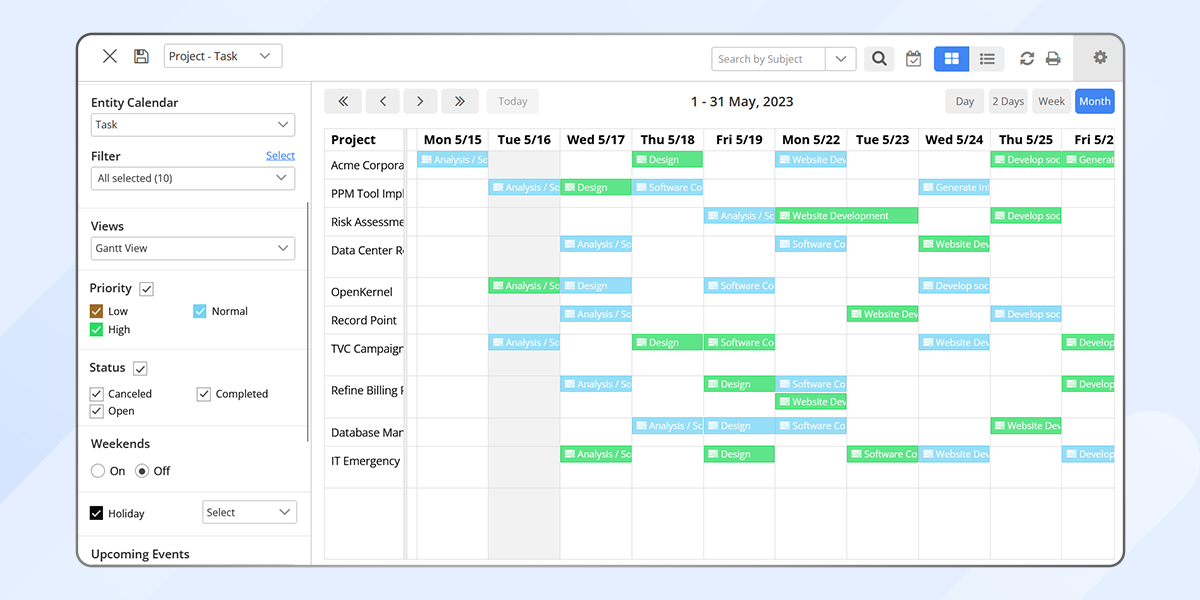Image resolution: width=1200 pixels, height=600 pixels.
Task: Open settings gear icon
Action: point(1100,57)
